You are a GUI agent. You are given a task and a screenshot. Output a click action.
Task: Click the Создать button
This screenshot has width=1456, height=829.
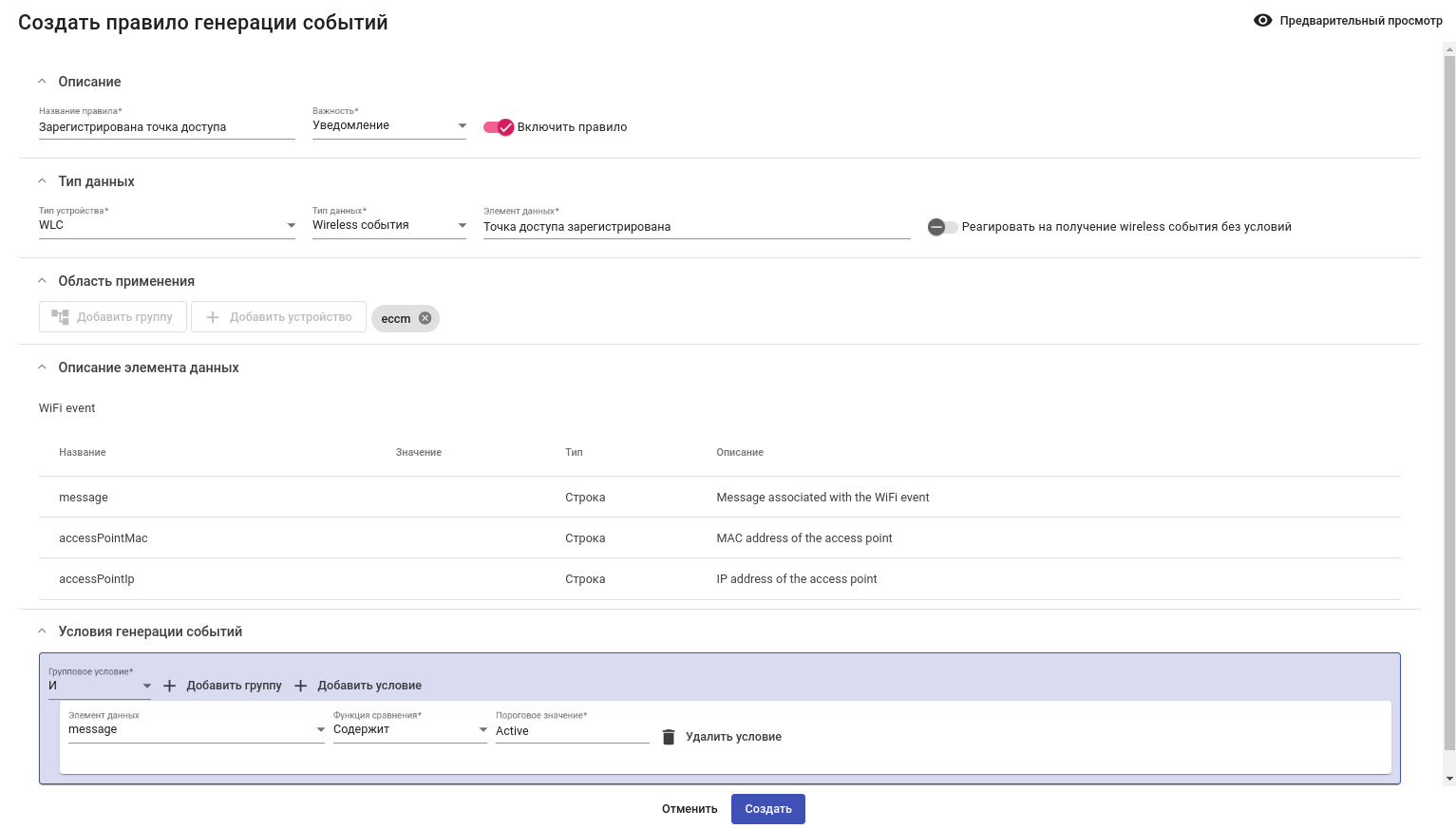tap(767, 809)
